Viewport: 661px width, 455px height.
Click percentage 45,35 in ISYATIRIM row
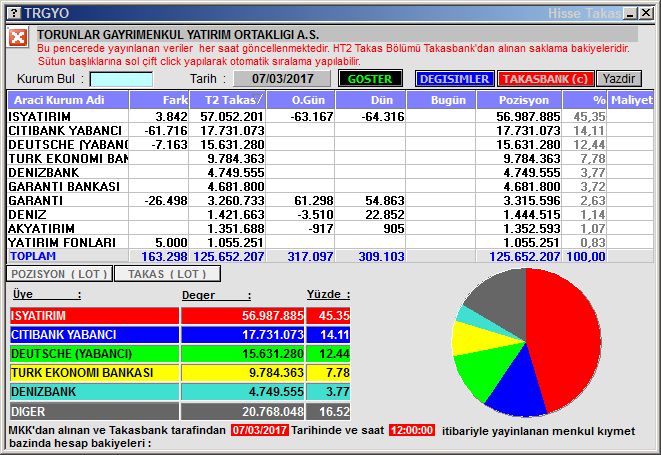click(589, 116)
